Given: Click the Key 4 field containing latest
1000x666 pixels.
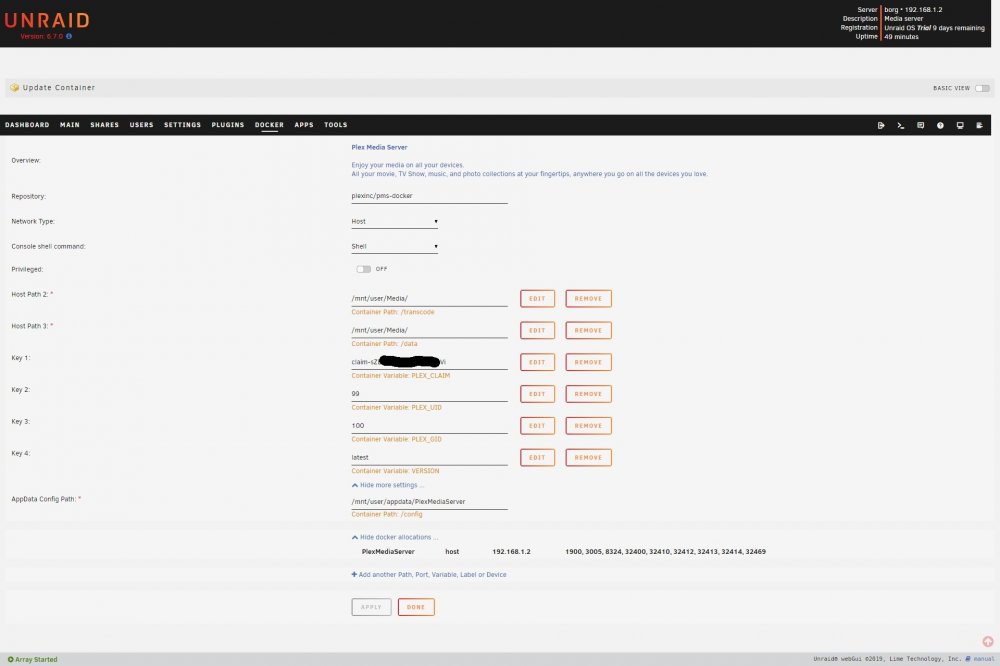Looking at the screenshot, I should click(x=429, y=457).
